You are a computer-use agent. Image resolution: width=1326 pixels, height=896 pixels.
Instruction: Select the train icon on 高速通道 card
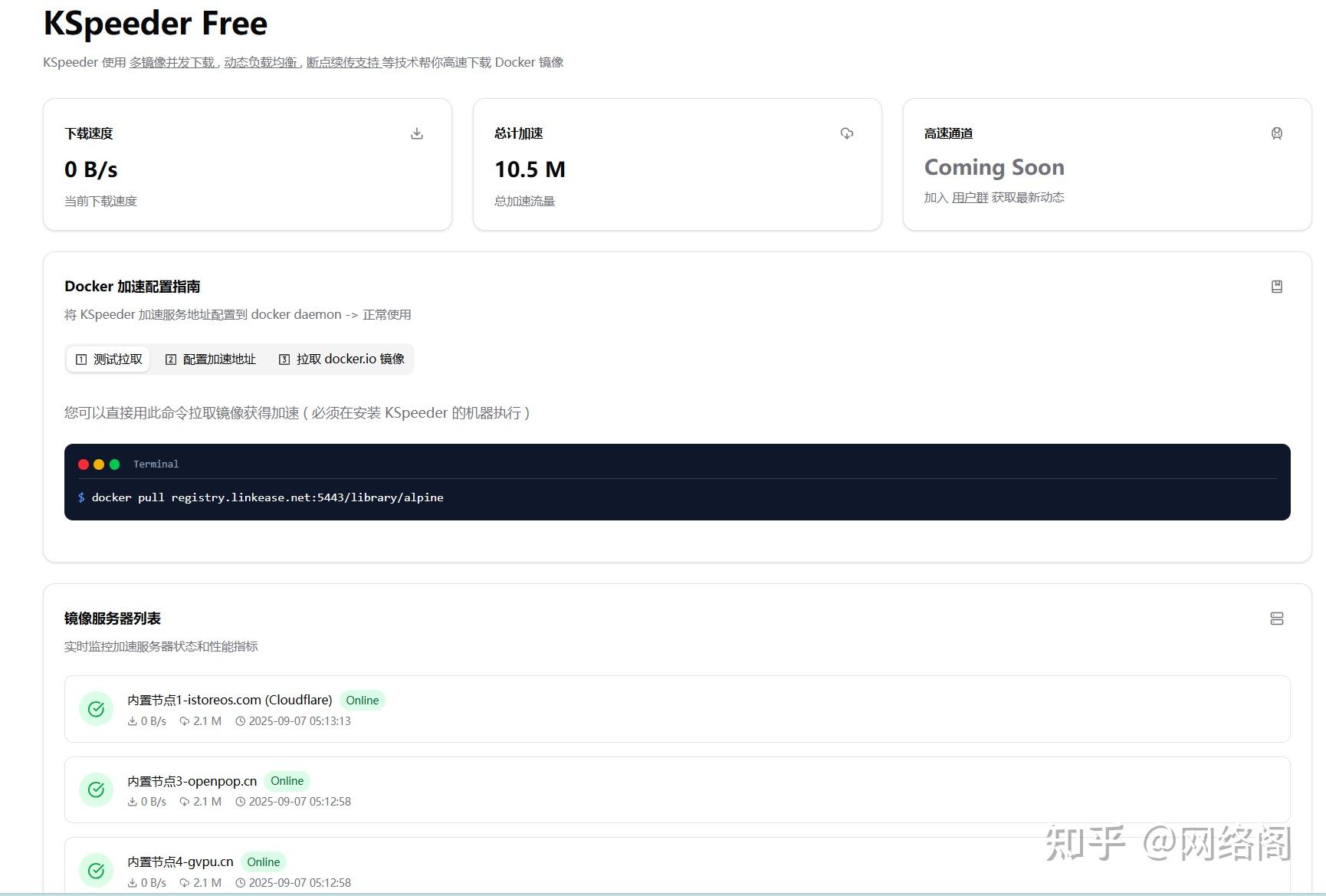pyautogui.click(x=1277, y=133)
